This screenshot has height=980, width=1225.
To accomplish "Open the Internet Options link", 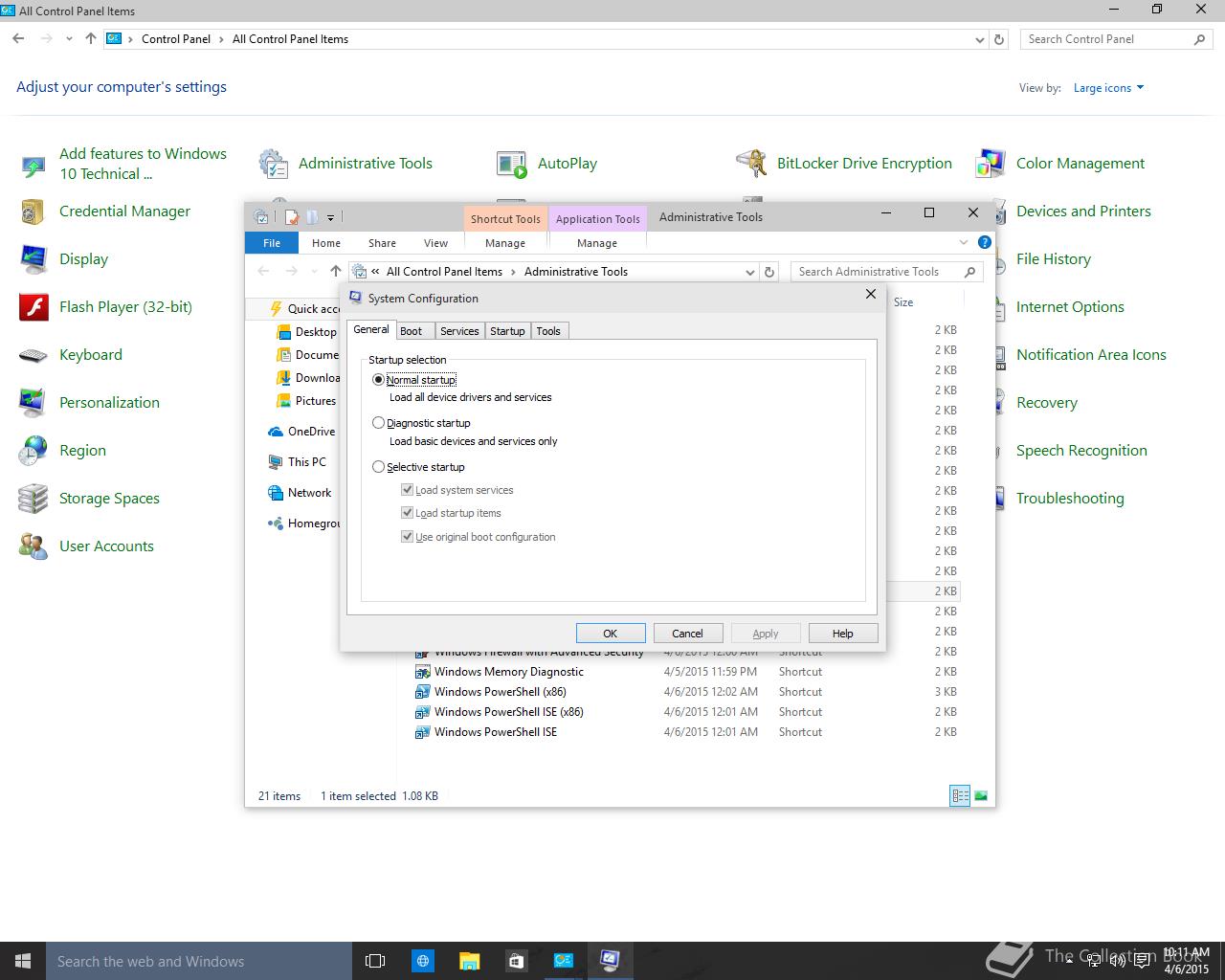I will [x=1070, y=307].
